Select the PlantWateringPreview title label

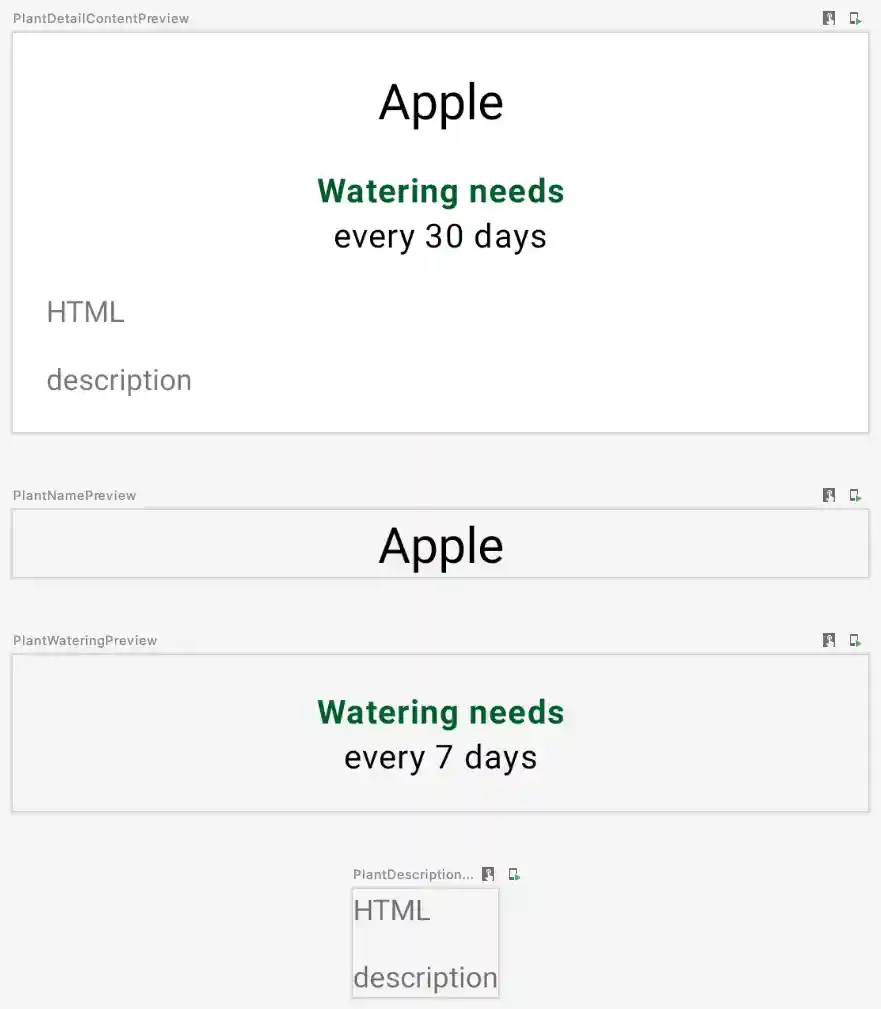[x=85, y=640]
